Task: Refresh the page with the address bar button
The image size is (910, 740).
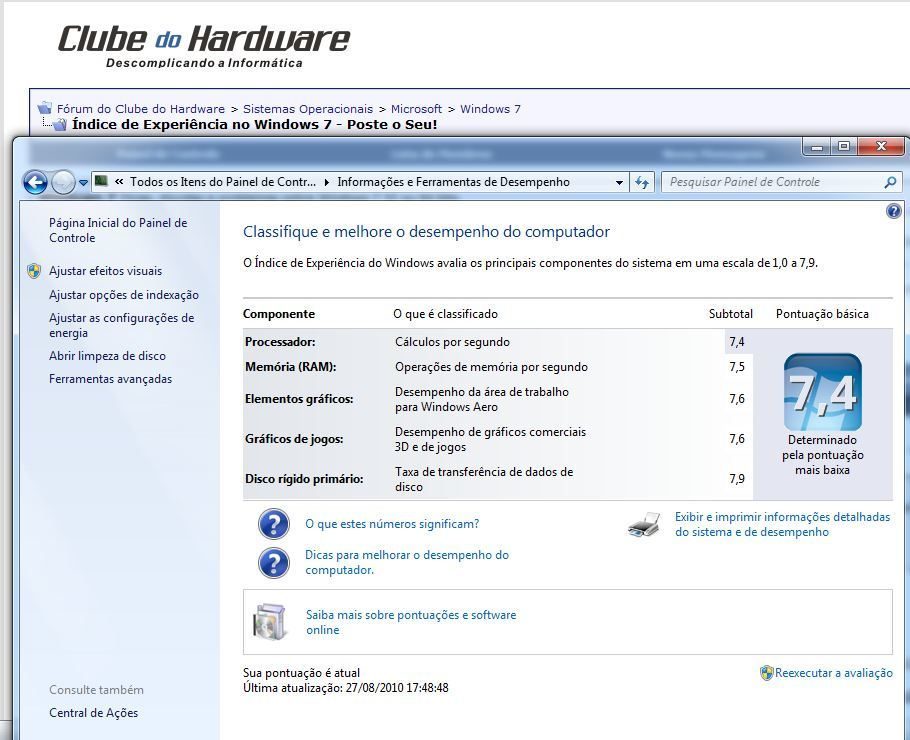Action: (x=641, y=182)
